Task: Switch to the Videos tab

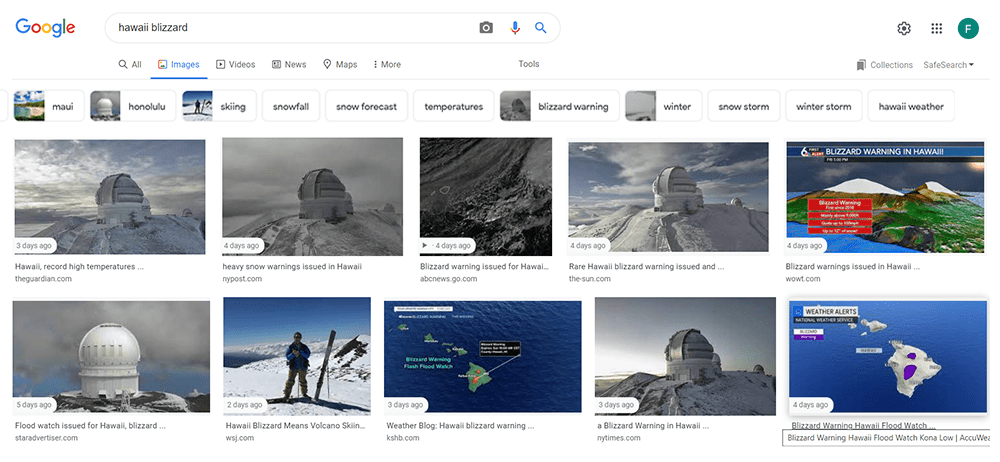Action: (x=236, y=65)
